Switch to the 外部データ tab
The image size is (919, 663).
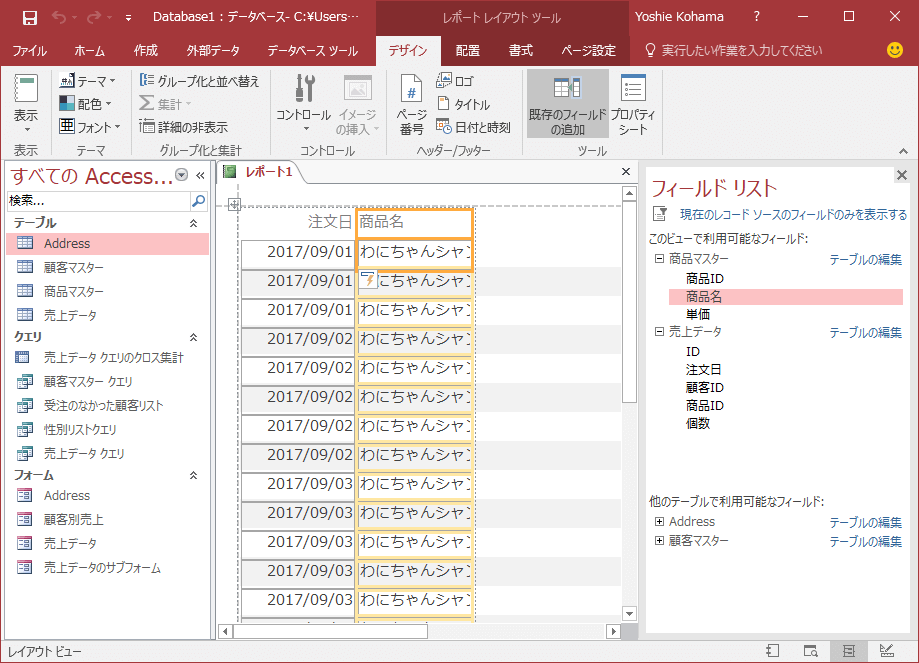[x=213, y=51]
